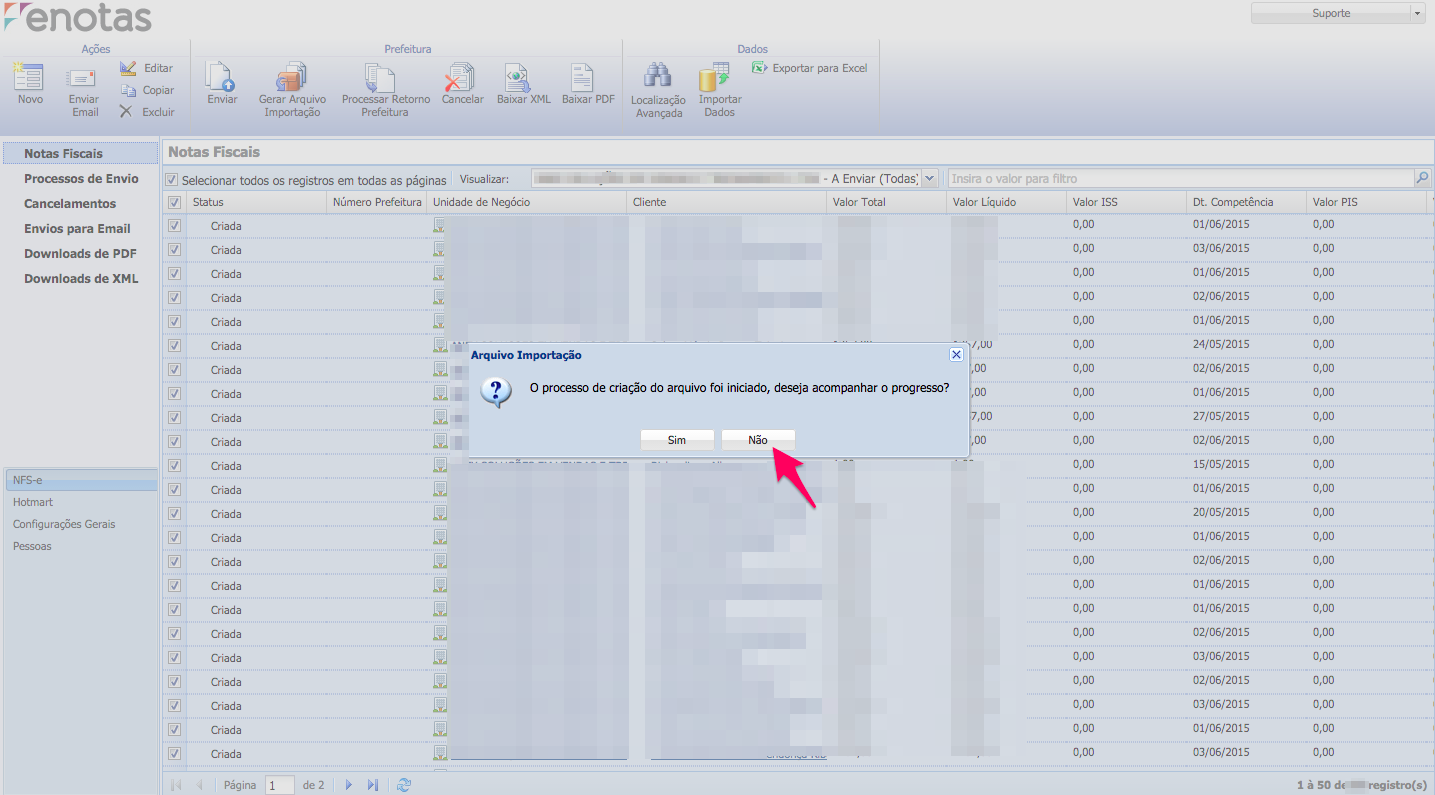1435x795 pixels.
Task: Open Importar Dados tool
Action: pos(719,91)
